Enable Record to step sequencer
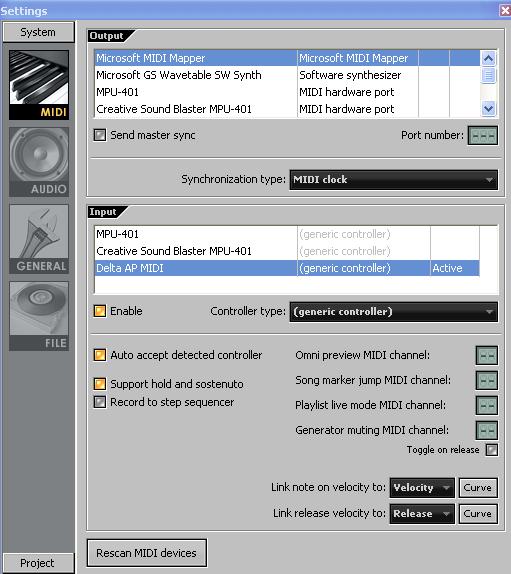 100,402
